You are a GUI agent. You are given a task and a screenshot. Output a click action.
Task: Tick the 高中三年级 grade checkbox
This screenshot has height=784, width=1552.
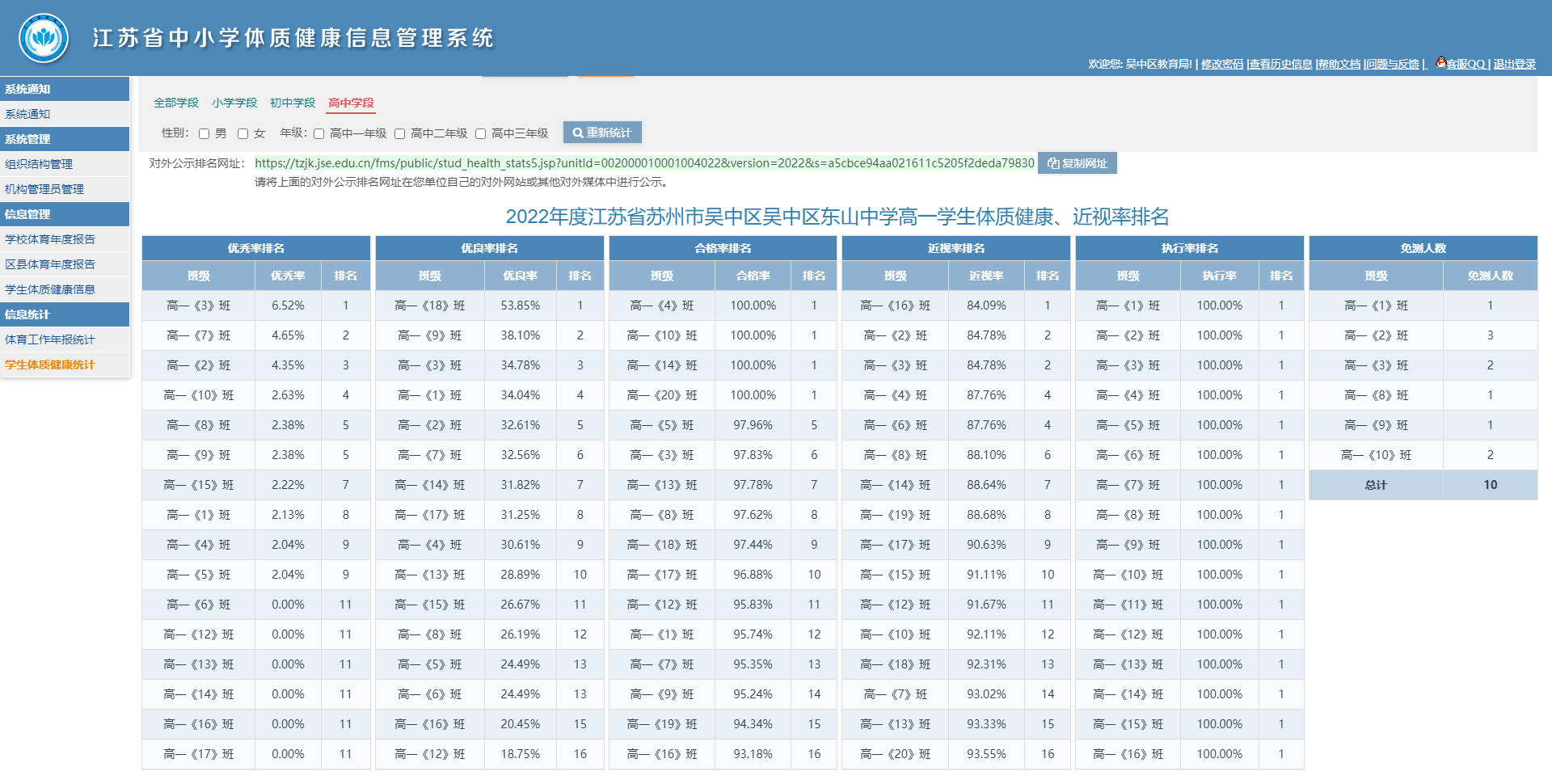(480, 133)
